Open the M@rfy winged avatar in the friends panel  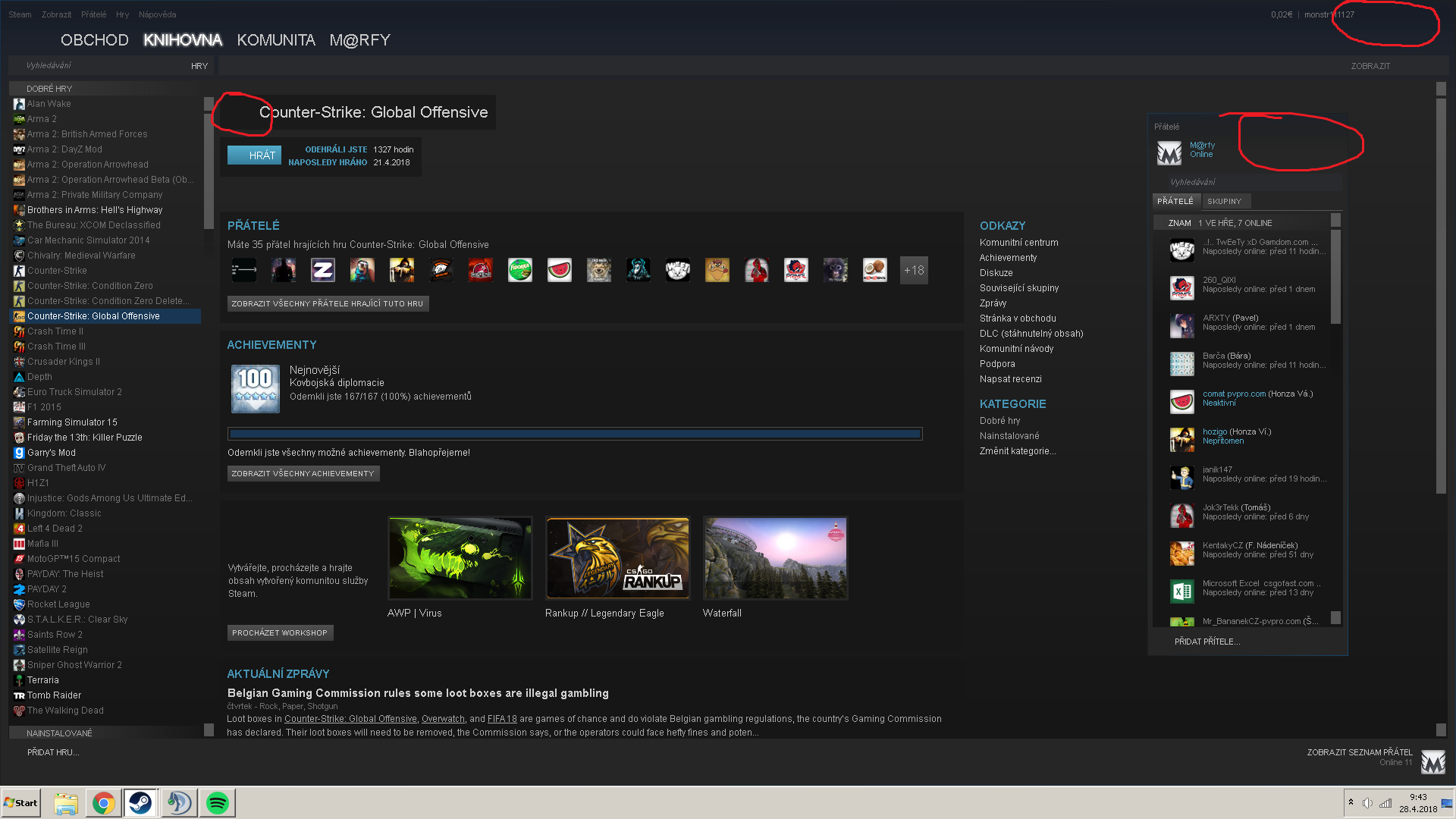pyautogui.click(x=1169, y=152)
